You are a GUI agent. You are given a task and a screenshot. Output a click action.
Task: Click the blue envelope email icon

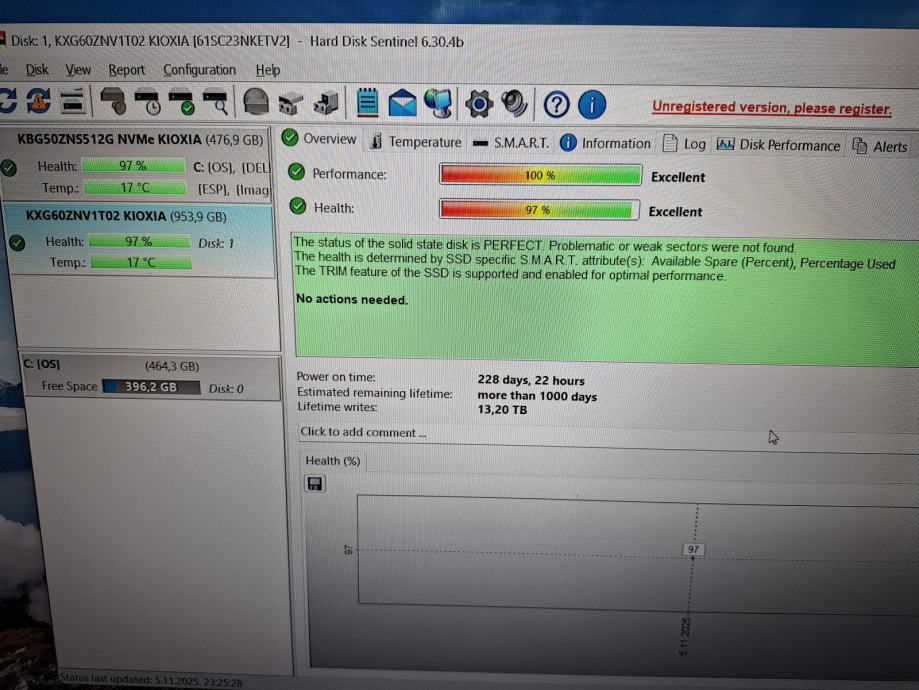[x=403, y=103]
